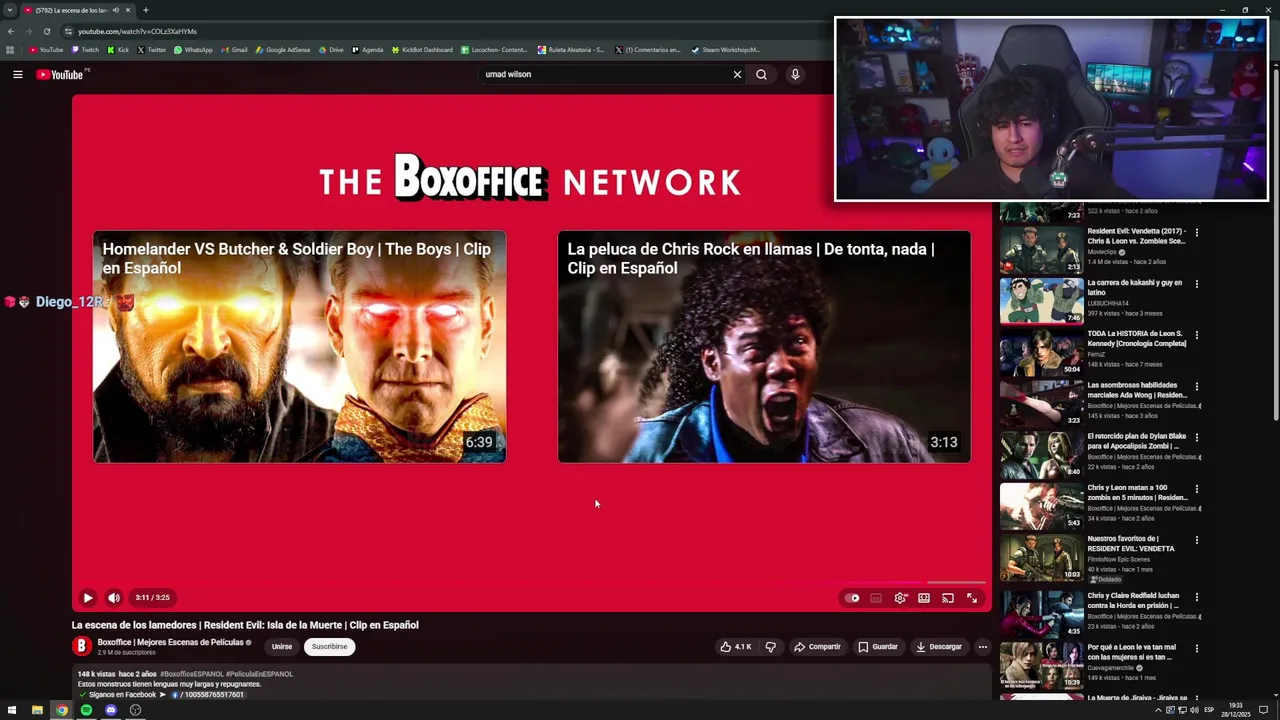Open La carrera de kakashi y guy thumbnail
The image size is (1280, 720).
(x=1041, y=300)
